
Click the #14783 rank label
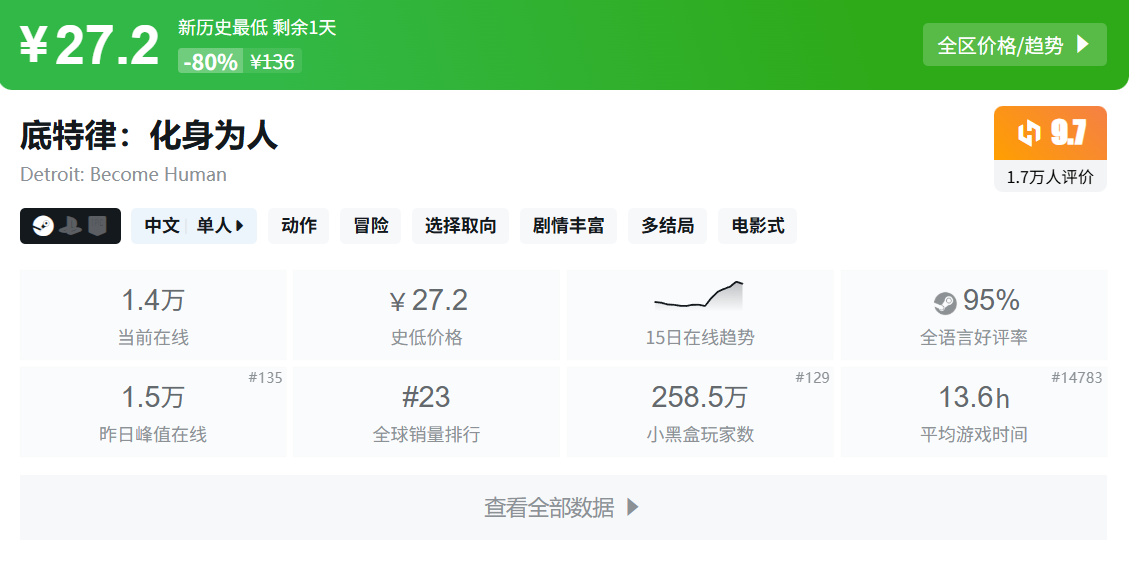click(1077, 378)
